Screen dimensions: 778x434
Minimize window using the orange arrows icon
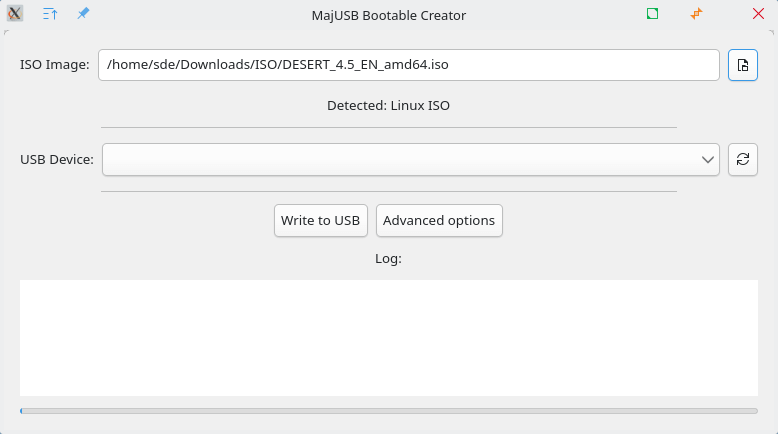696,15
